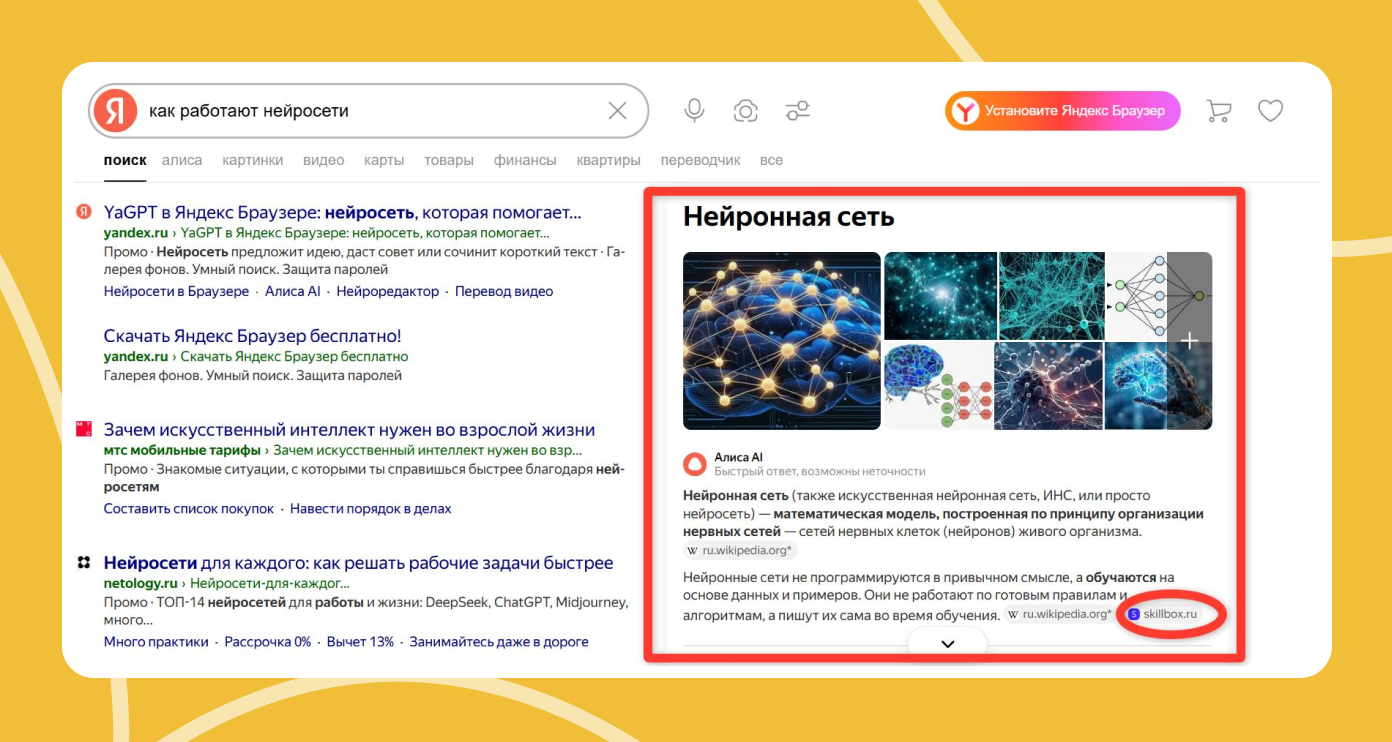The width and height of the screenshot is (1392, 742).
Task: Open the «переводчик» tab
Action: (x=700, y=160)
